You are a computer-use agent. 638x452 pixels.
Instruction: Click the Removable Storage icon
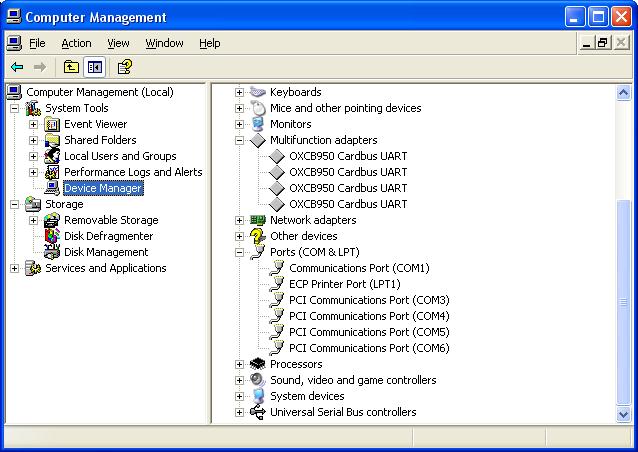pyautogui.click(x=52, y=220)
